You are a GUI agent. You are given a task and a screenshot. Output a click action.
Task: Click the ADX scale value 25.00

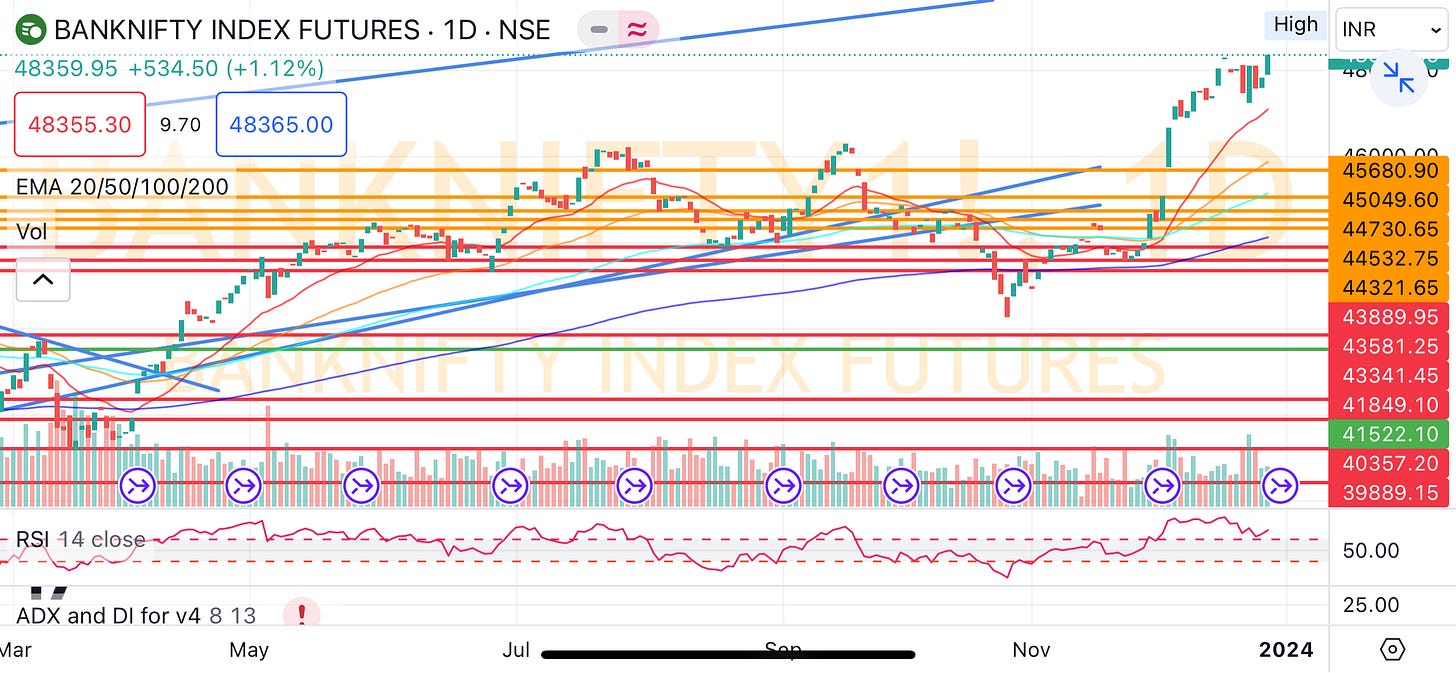pos(1370,604)
